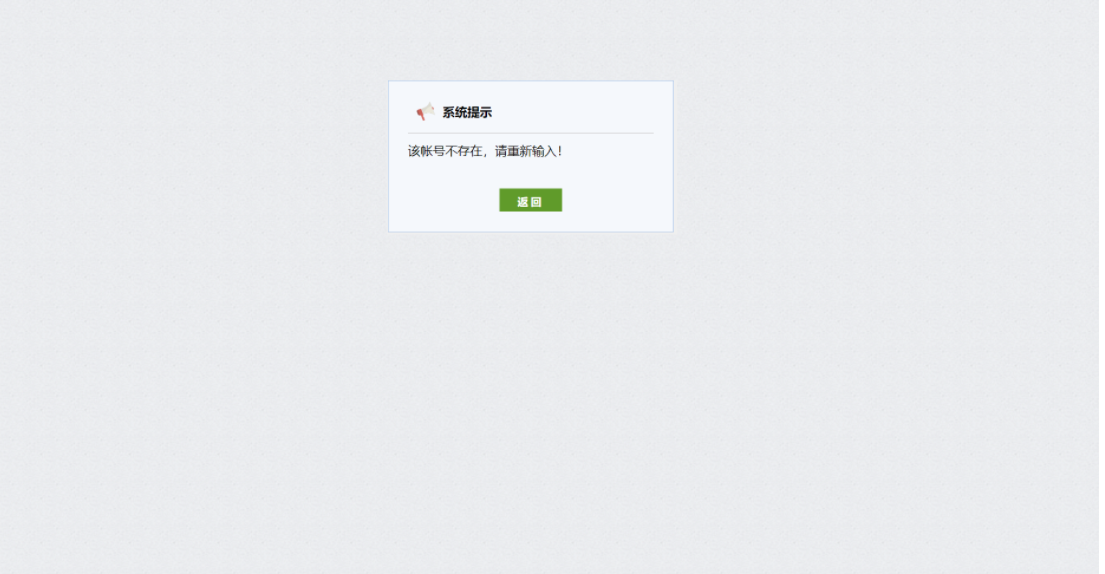This screenshot has height=574, width=1105.
Task: Click the word 系统 in the dialog title
Action: tap(455, 112)
